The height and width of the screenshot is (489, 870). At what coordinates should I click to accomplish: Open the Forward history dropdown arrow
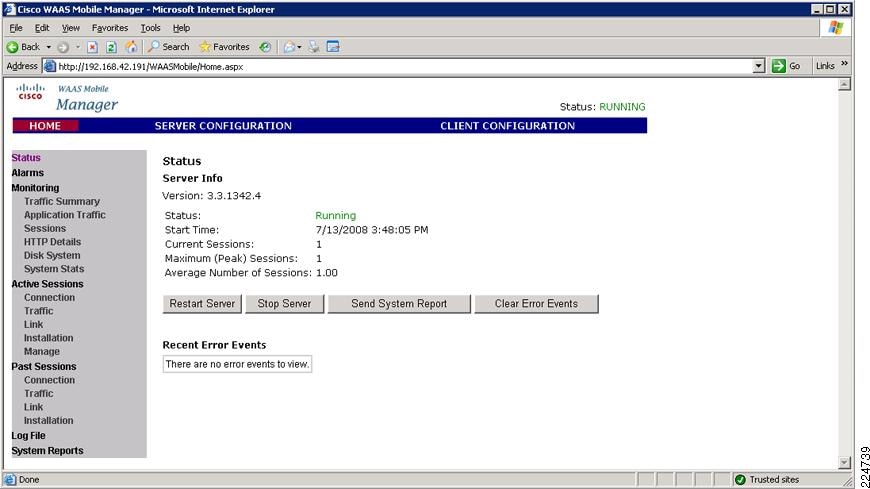(x=78, y=47)
